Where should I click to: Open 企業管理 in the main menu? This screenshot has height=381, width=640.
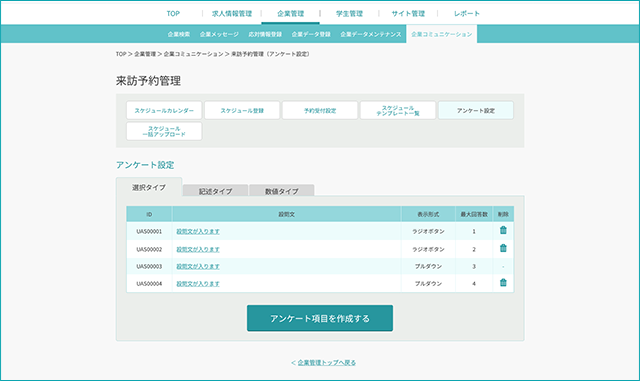click(291, 13)
